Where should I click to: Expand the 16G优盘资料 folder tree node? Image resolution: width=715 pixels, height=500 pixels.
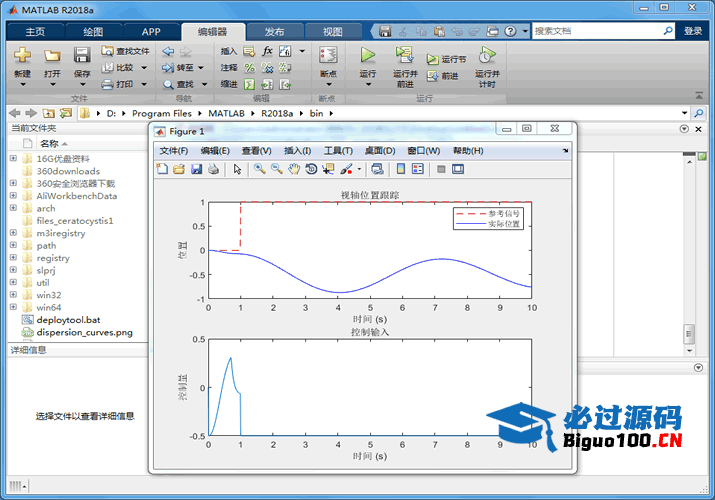13,158
